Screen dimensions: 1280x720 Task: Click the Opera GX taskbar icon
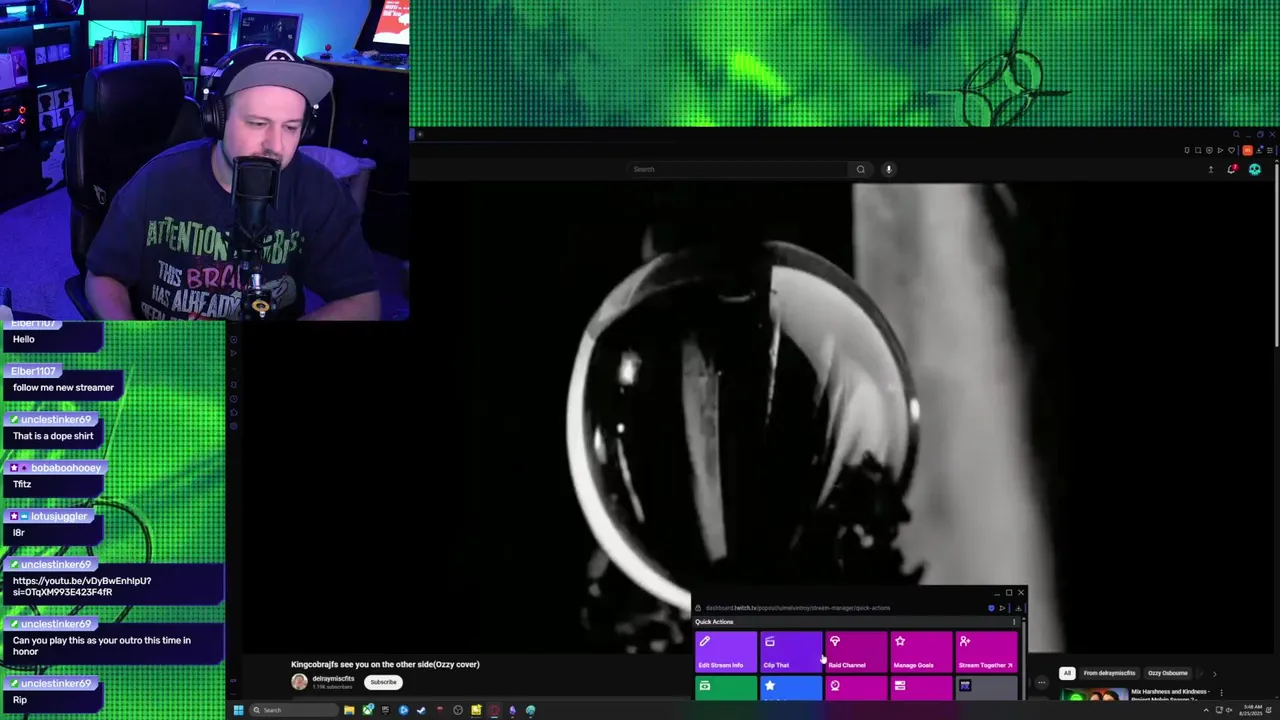(x=494, y=710)
